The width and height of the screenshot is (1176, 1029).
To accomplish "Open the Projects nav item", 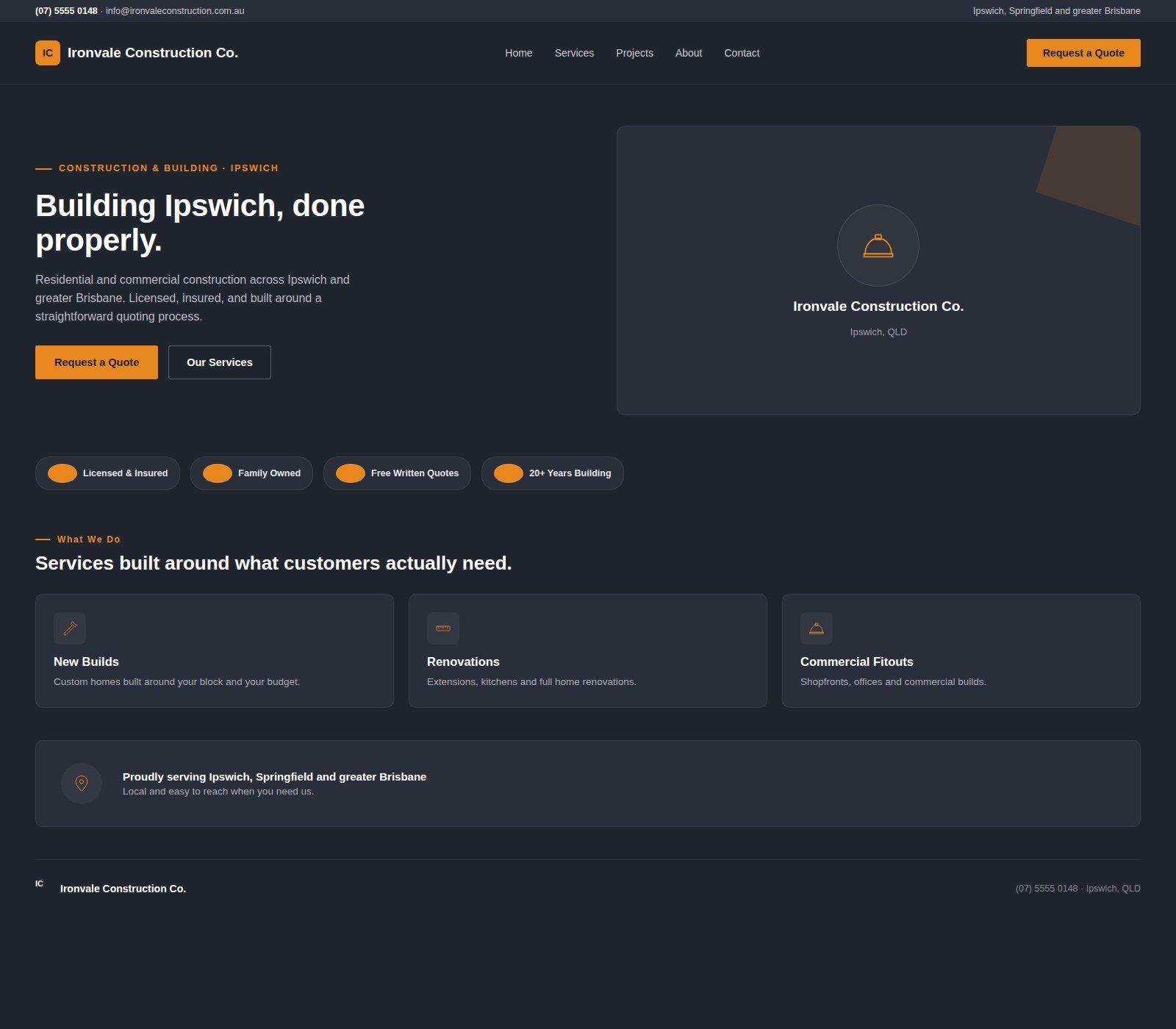I will 634,53.
